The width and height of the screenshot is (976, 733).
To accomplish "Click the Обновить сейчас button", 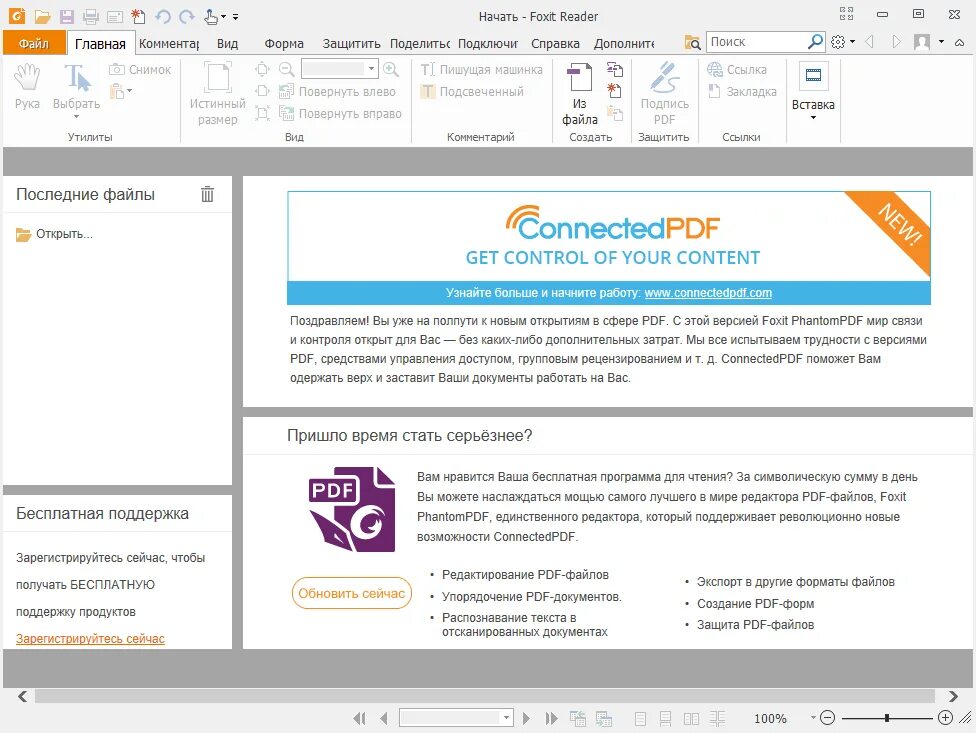I will point(352,594).
